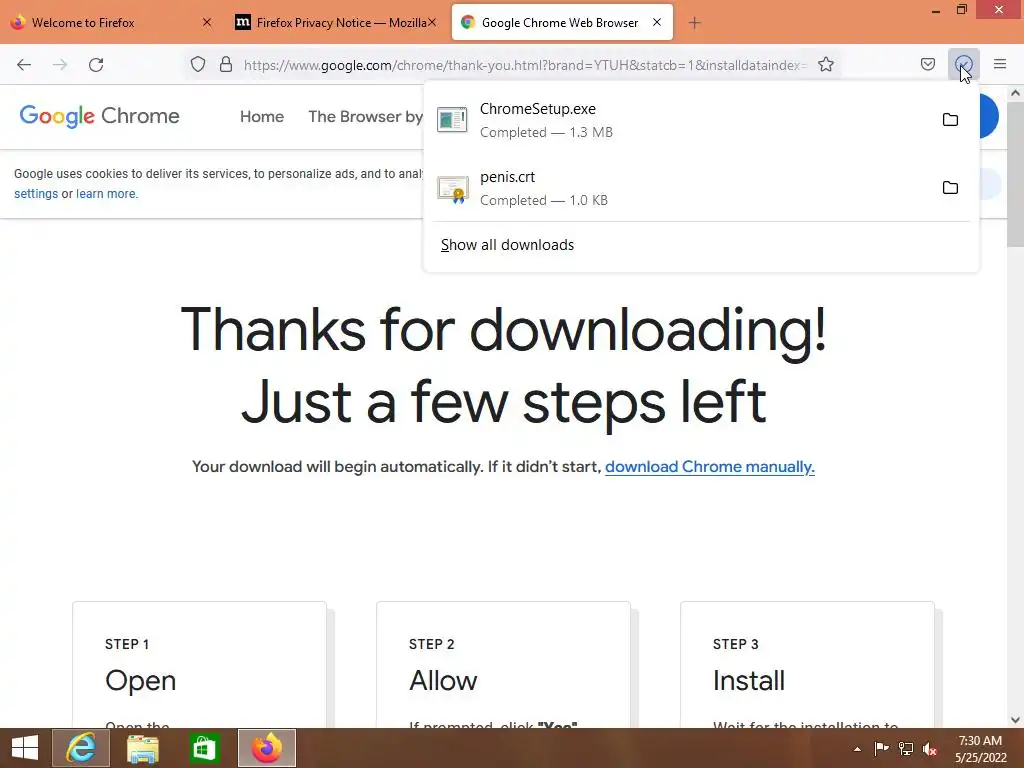The width and height of the screenshot is (1024, 768).
Task: Close the Welcome to Firefox tab
Action: [x=207, y=22]
